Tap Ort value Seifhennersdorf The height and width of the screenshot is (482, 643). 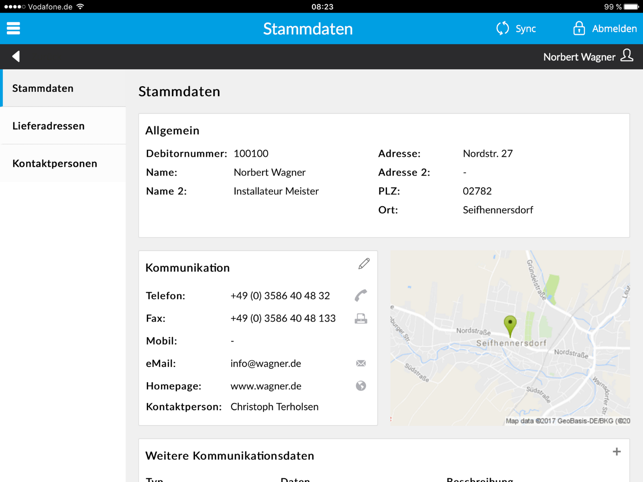[498, 210]
